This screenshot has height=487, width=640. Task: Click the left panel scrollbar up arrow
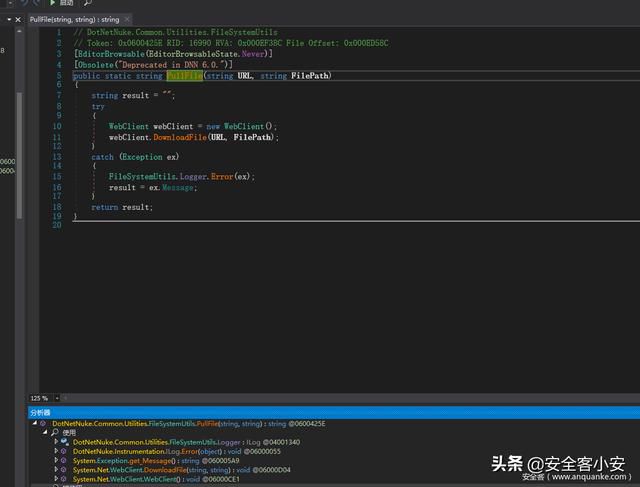pos(19,31)
